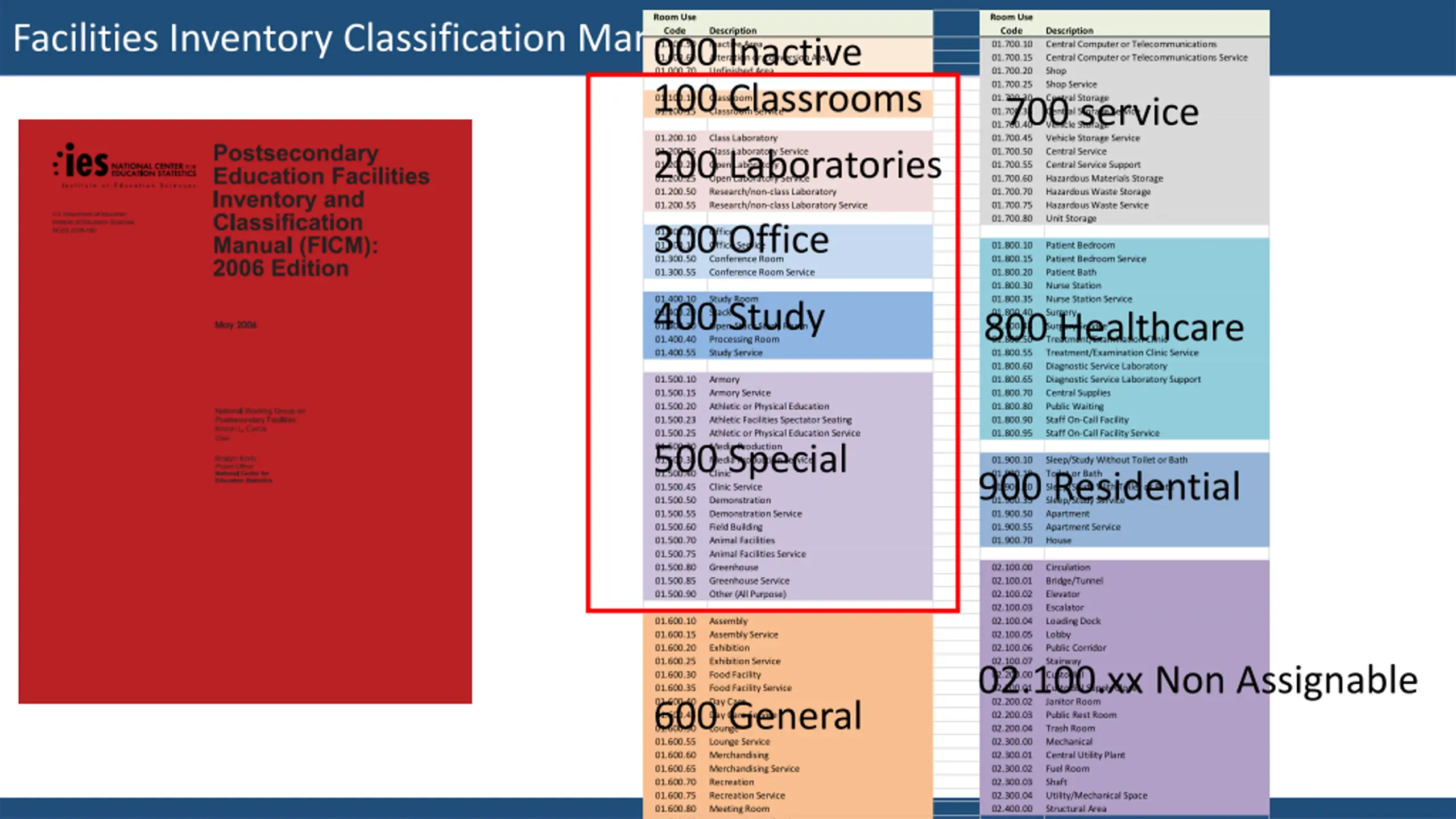Click the Loading Dock row
The image size is (1456, 819).
pos(1124,621)
